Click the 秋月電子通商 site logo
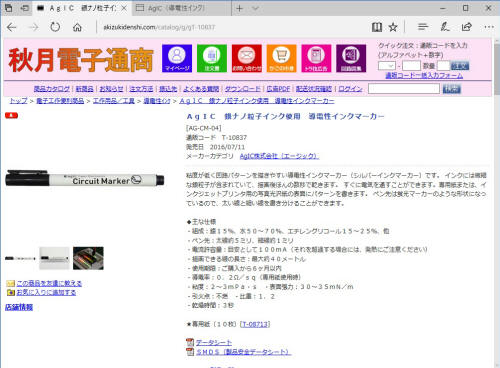Screen dimensions: 500x368 (x=81, y=60)
